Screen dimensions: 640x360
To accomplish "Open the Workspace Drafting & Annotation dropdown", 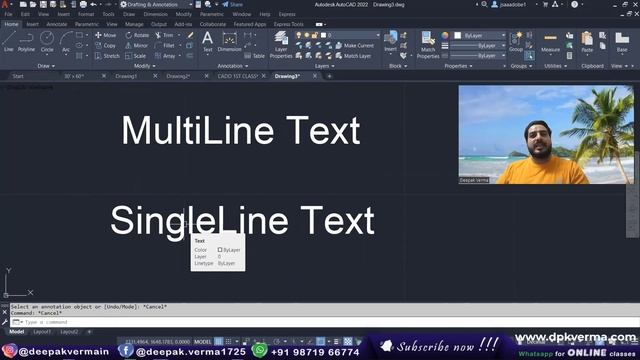I will pos(156,4).
